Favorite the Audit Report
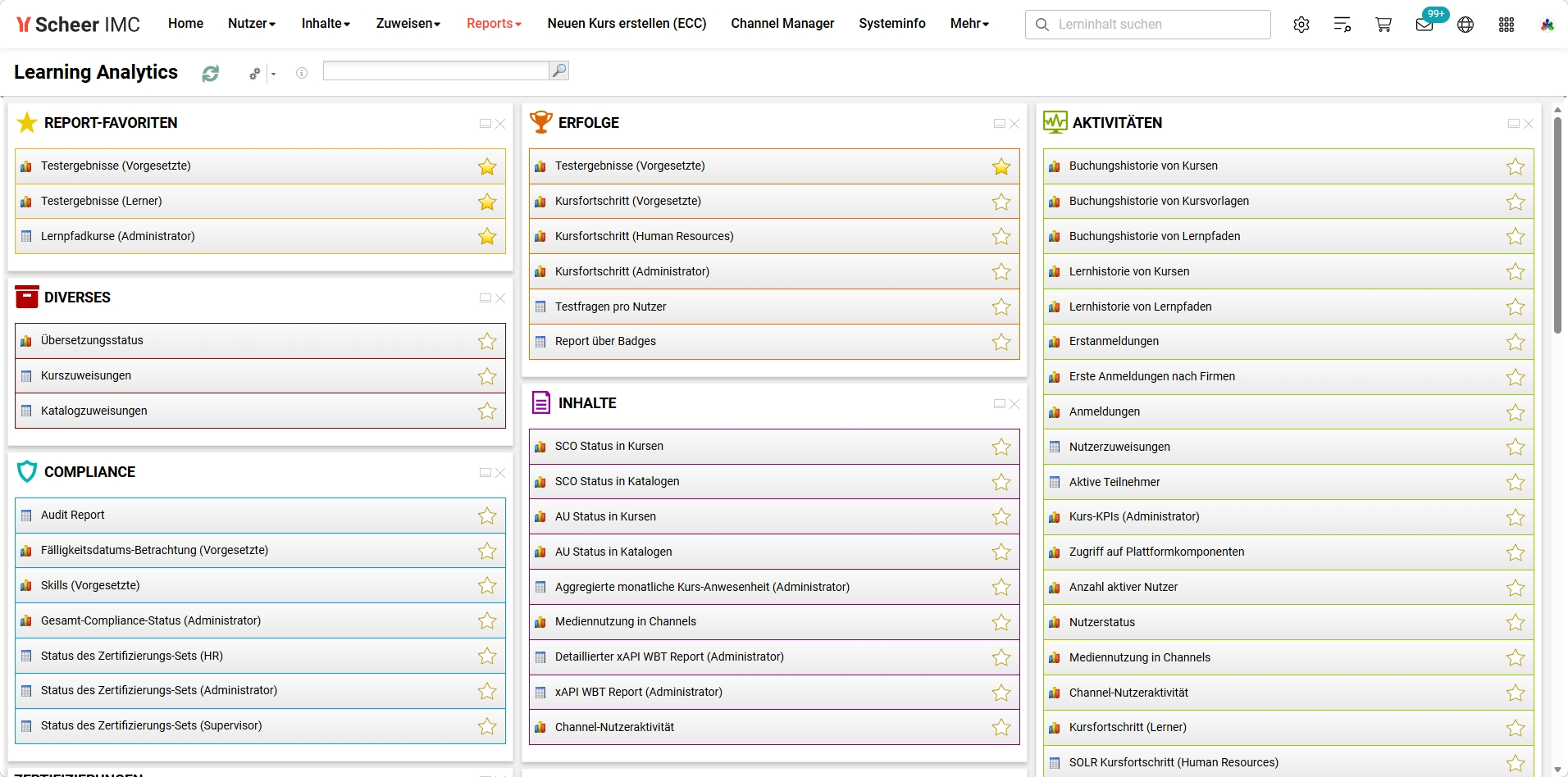The height and width of the screenshot is (777, 1568). click(487, 516)
